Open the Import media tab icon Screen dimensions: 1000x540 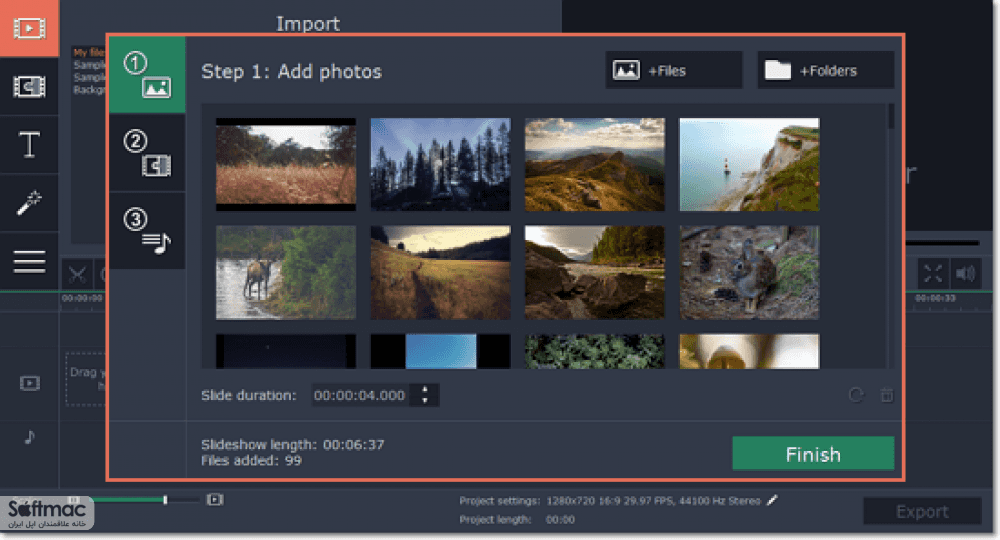coord(29,28)
